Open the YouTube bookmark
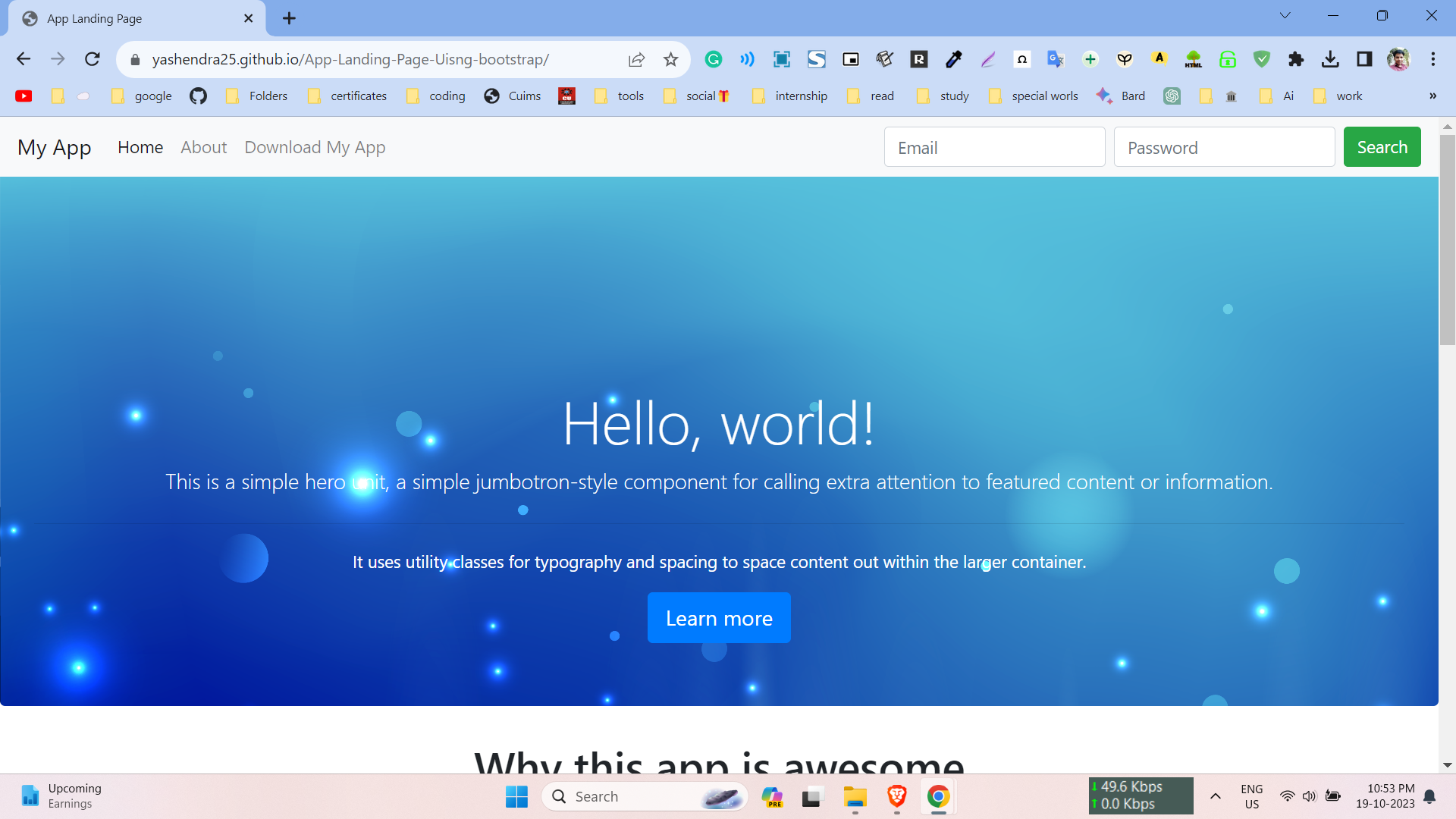Screen dimensions: 1456x819 point(24,96)
